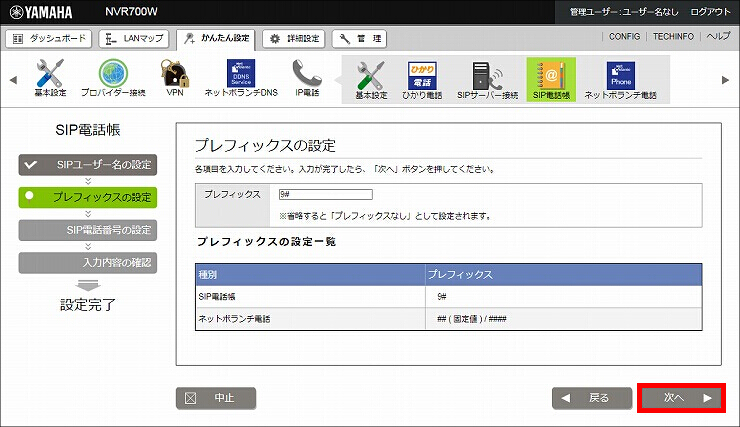
Task: Click the ログアウト link
Action: pyautogui.click(x=710, y=12)
